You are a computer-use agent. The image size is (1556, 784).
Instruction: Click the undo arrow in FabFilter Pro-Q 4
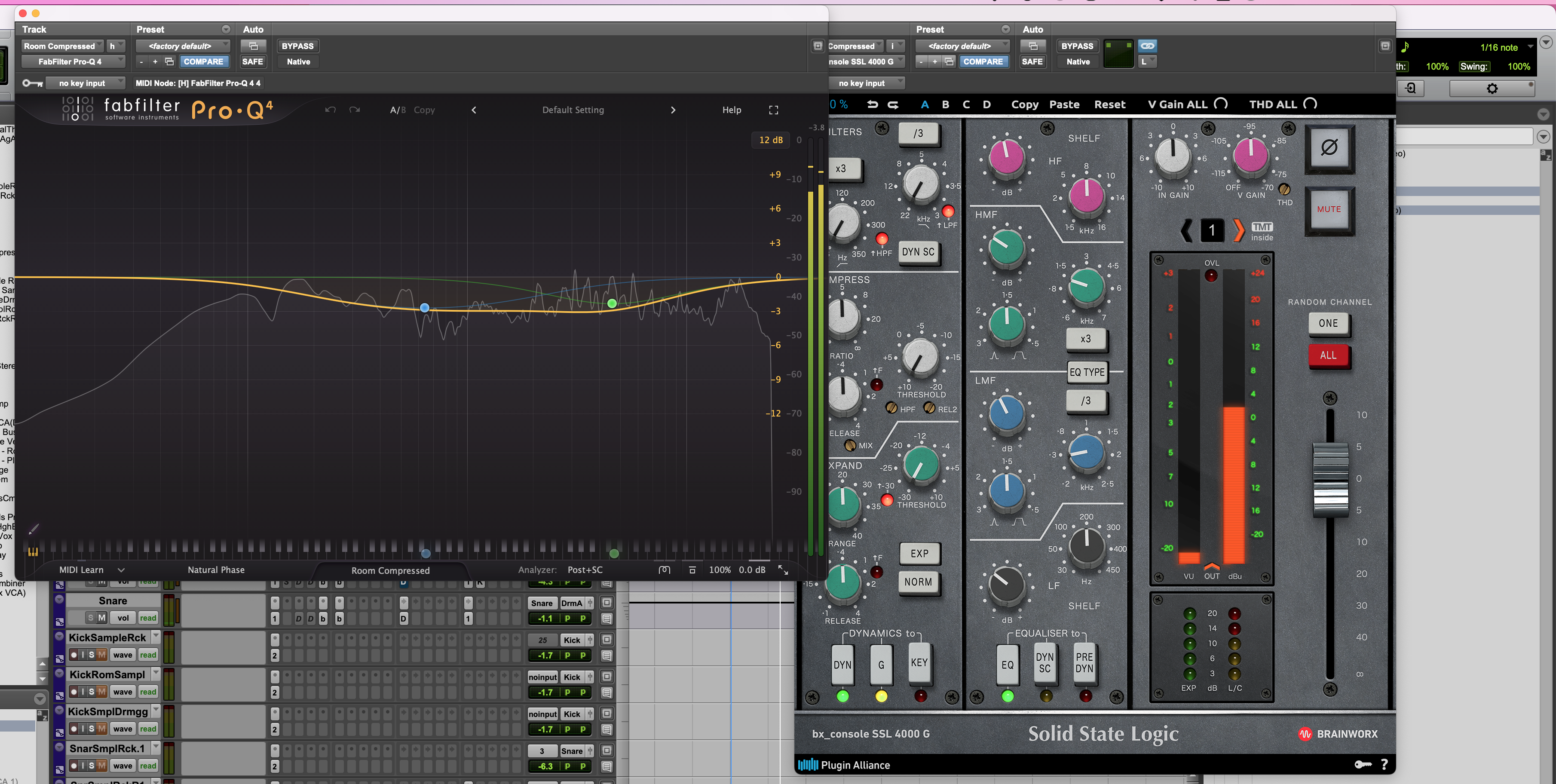(330, 109)
